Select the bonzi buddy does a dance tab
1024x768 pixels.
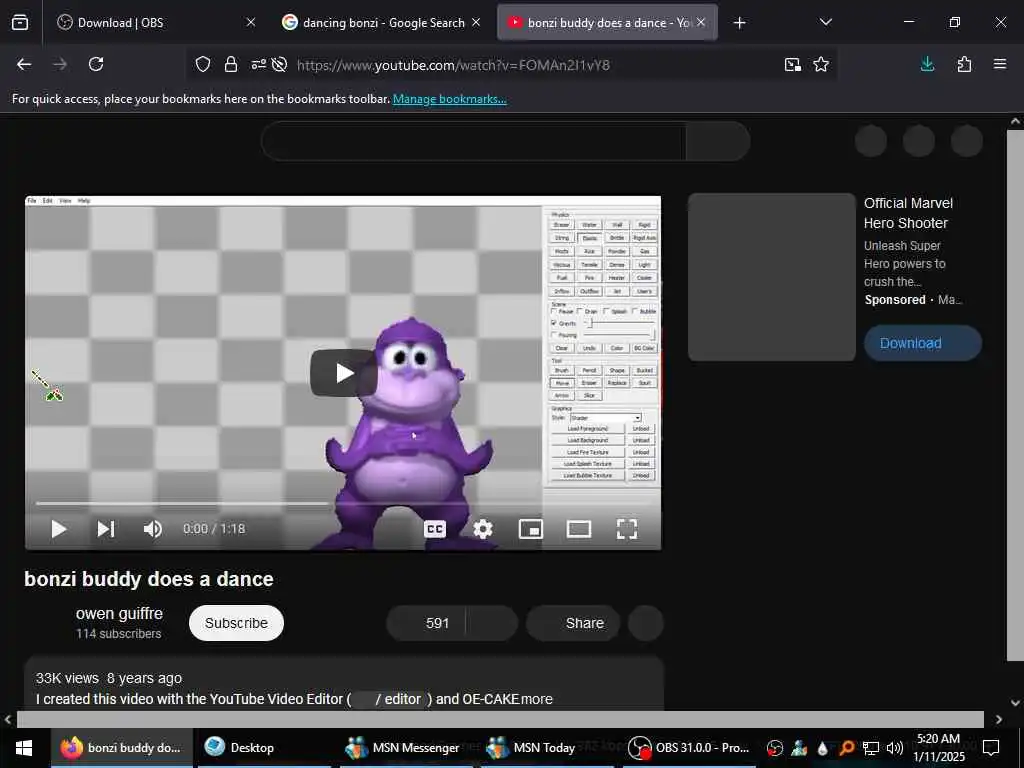point(607,23)
